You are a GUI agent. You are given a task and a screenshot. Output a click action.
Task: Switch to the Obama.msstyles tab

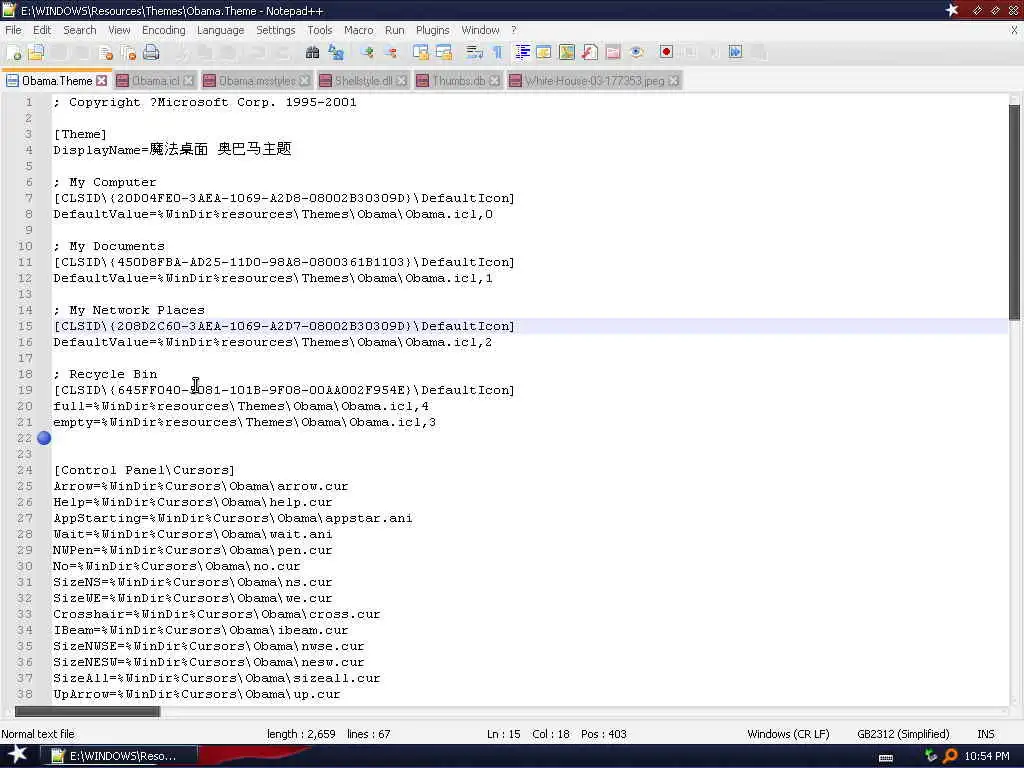point(257,80)
